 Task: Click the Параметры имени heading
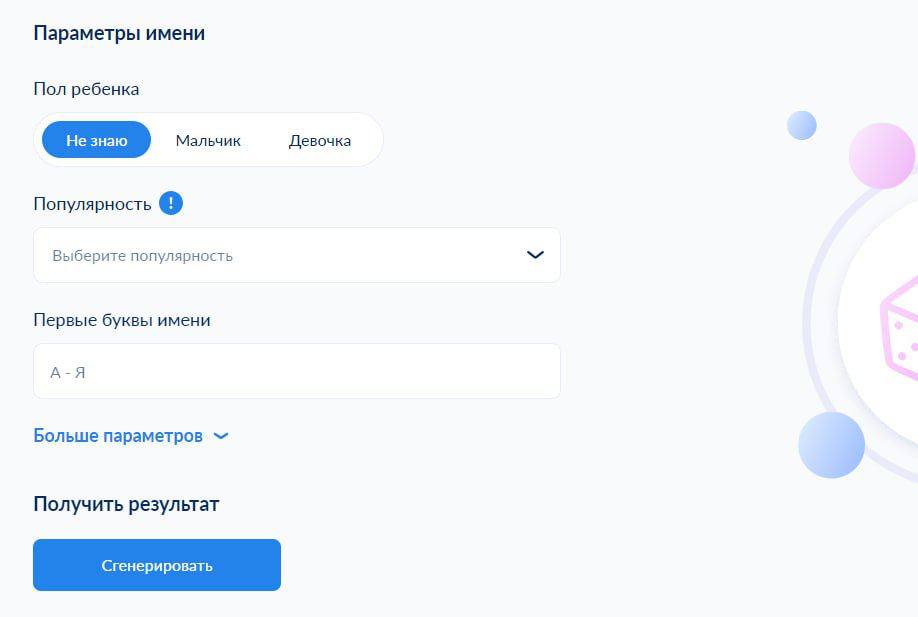tap(119, 33)
